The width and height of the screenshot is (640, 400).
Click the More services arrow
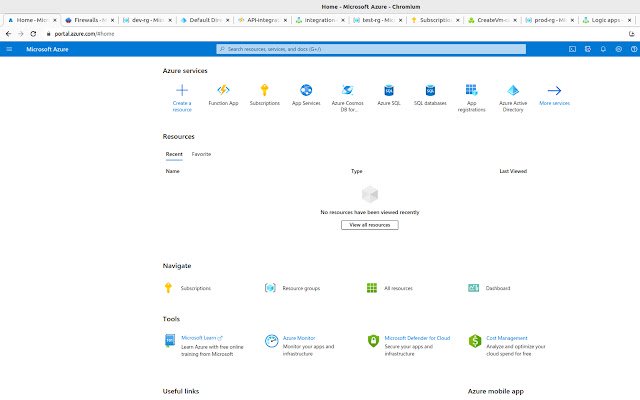pyautogui.click(x=554, y=90)
